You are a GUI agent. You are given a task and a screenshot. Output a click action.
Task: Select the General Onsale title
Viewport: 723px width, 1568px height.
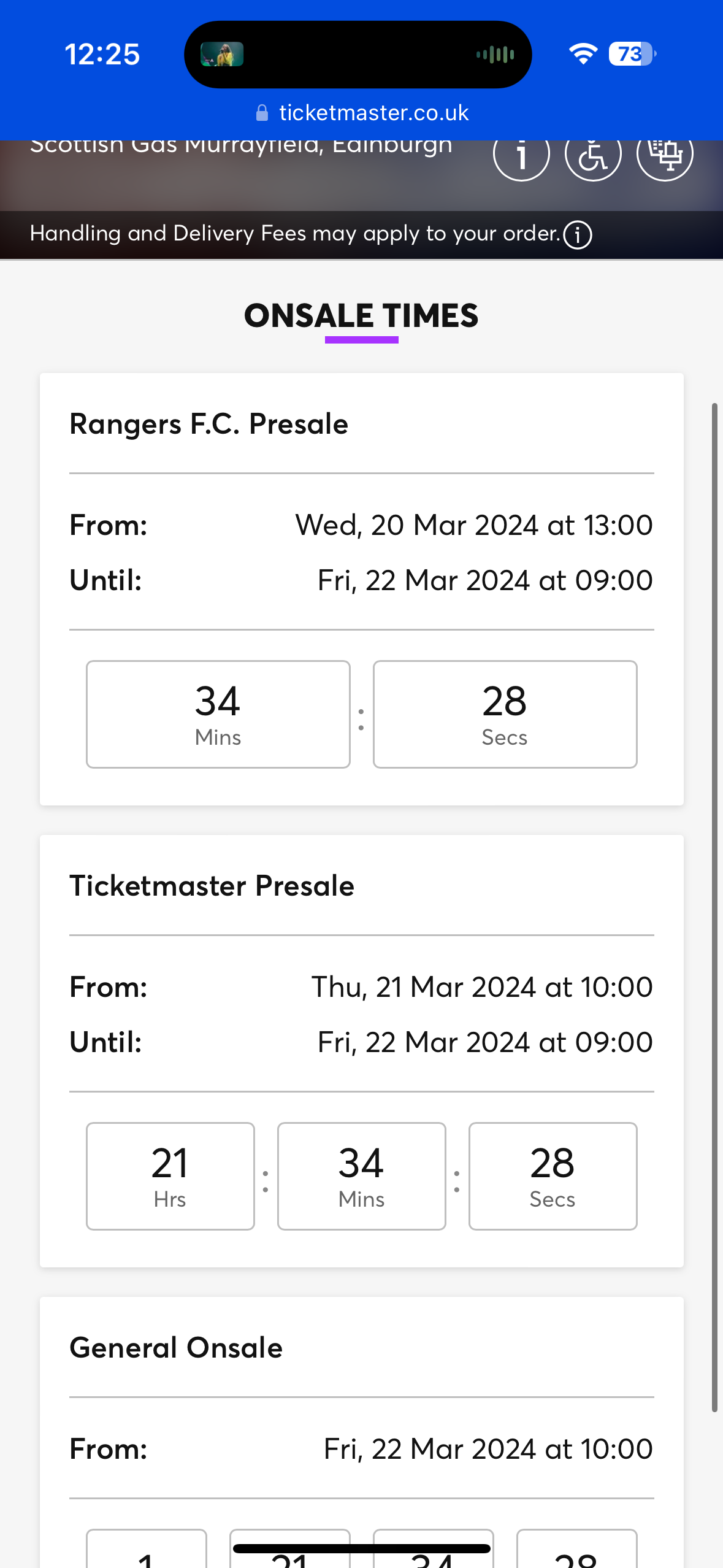coord(176,1348)
